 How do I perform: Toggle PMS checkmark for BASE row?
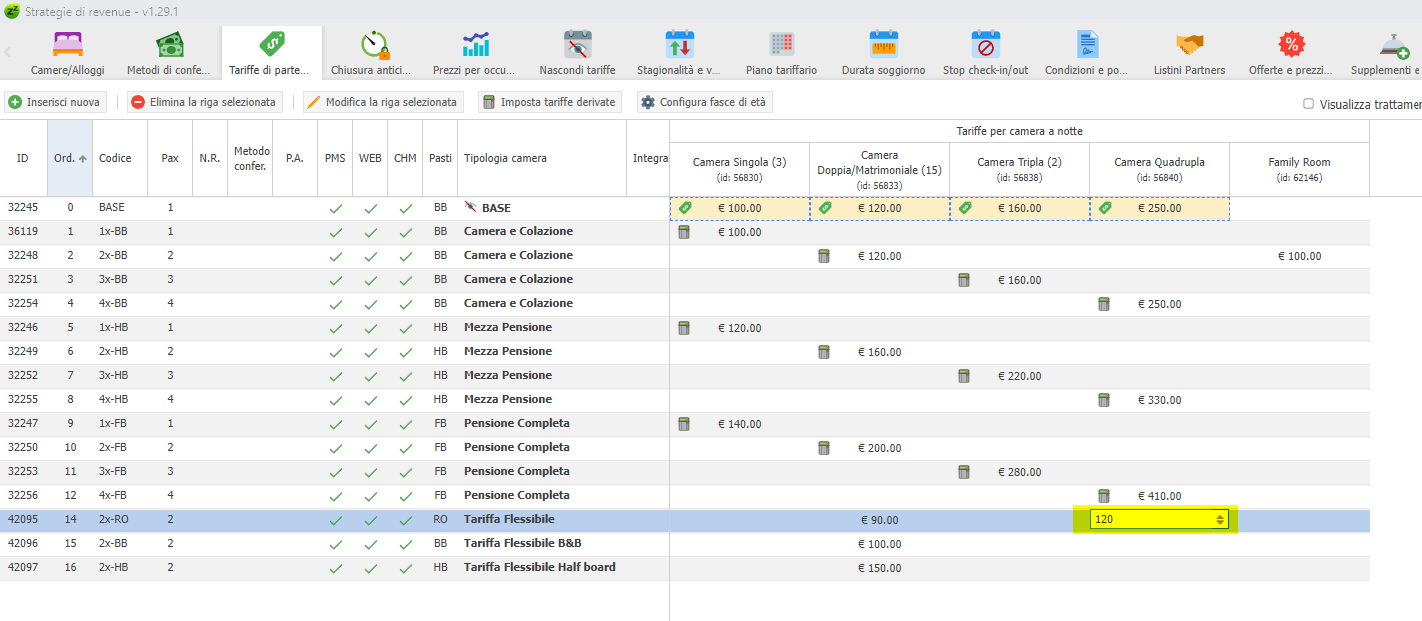tap(336, 208)
